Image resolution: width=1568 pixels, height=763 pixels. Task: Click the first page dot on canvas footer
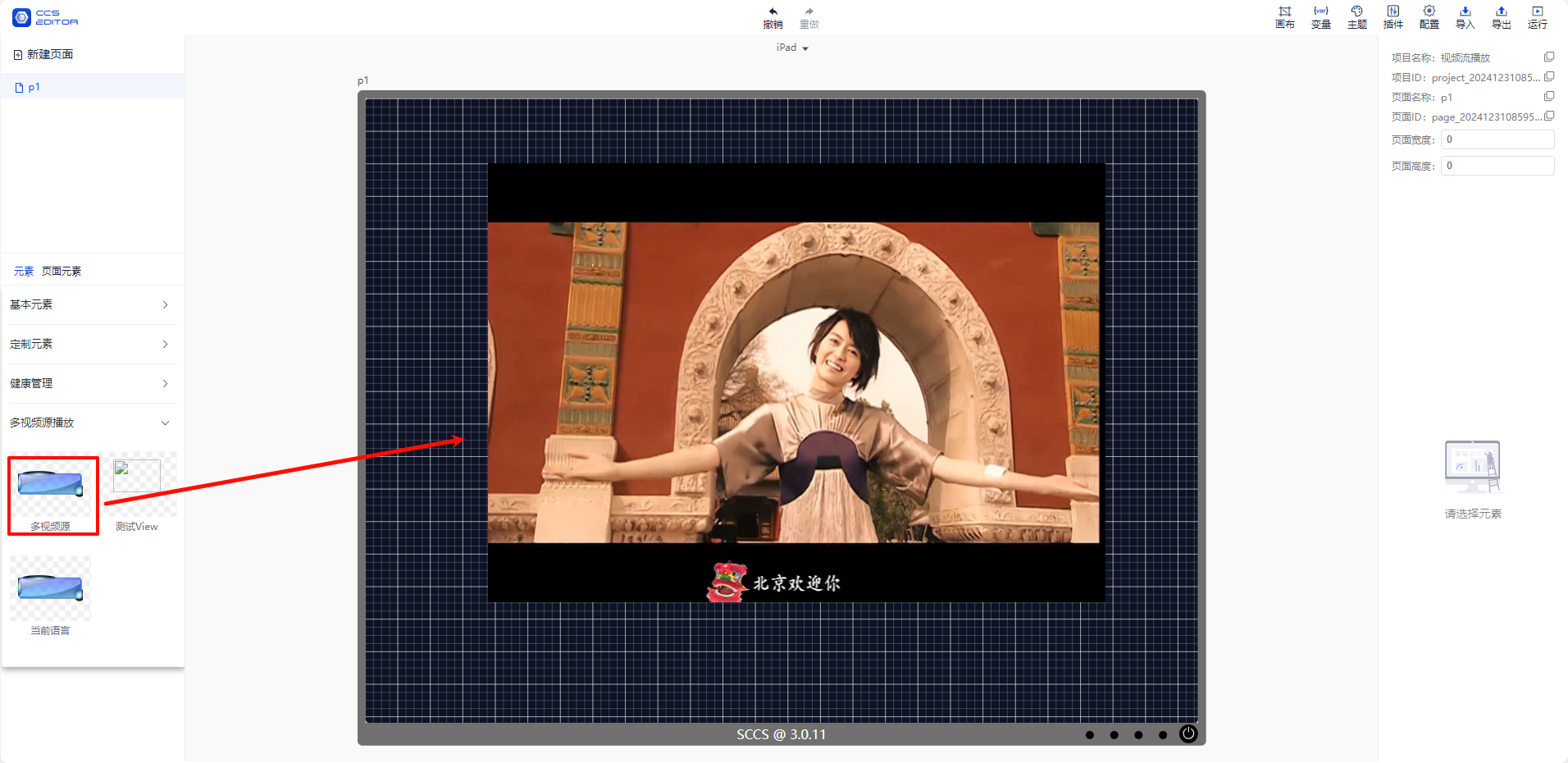click(1089, 734)
